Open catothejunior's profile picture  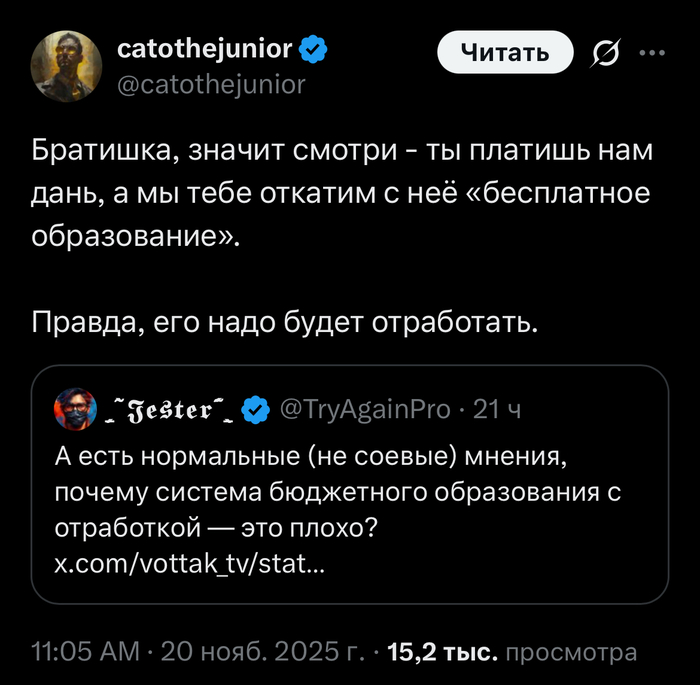coord(67,66)
